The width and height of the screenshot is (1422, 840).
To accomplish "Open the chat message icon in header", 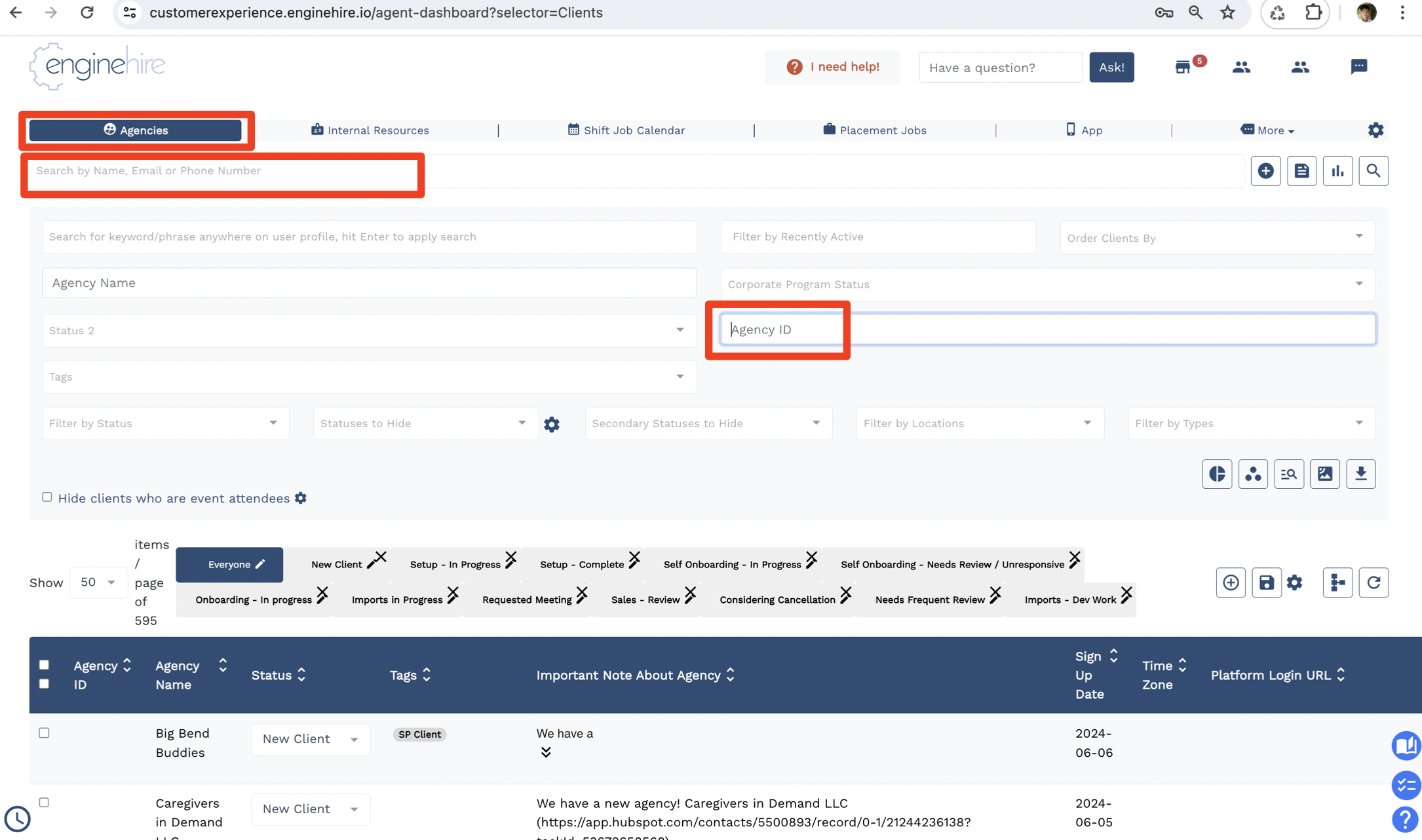I will 1358,67.
